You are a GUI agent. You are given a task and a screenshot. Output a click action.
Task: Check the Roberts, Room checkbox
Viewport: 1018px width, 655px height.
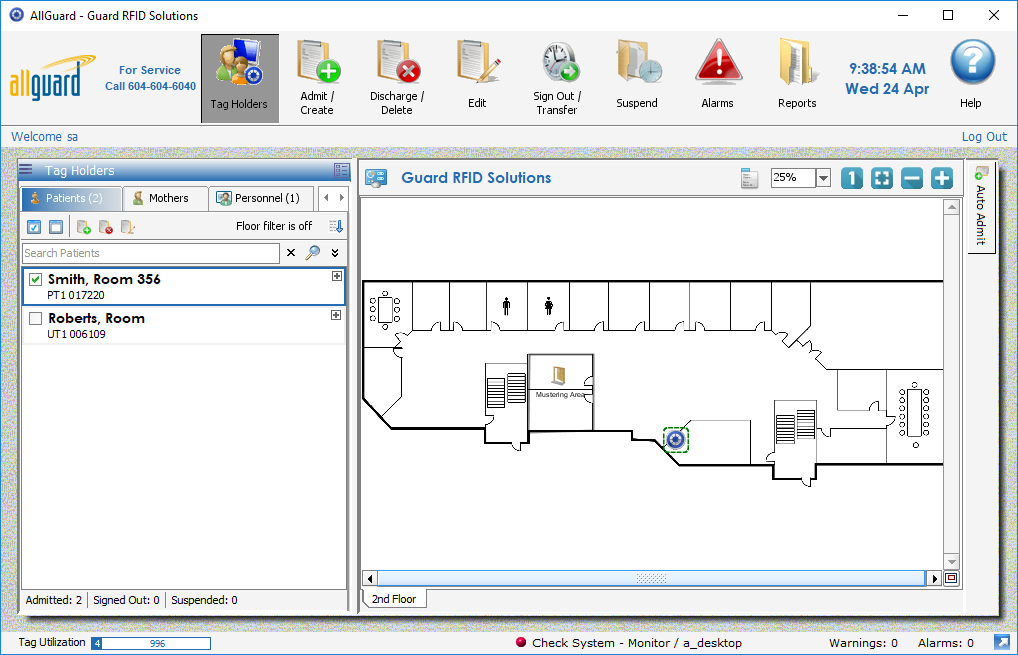click(x=36, y=319)
